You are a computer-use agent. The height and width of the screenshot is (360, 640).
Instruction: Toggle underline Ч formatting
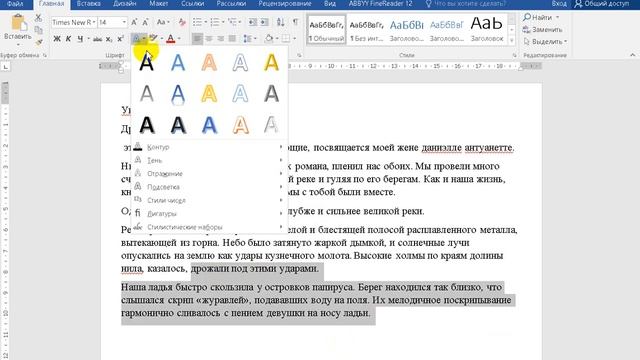pyautogui.click(x=80, y=39)
